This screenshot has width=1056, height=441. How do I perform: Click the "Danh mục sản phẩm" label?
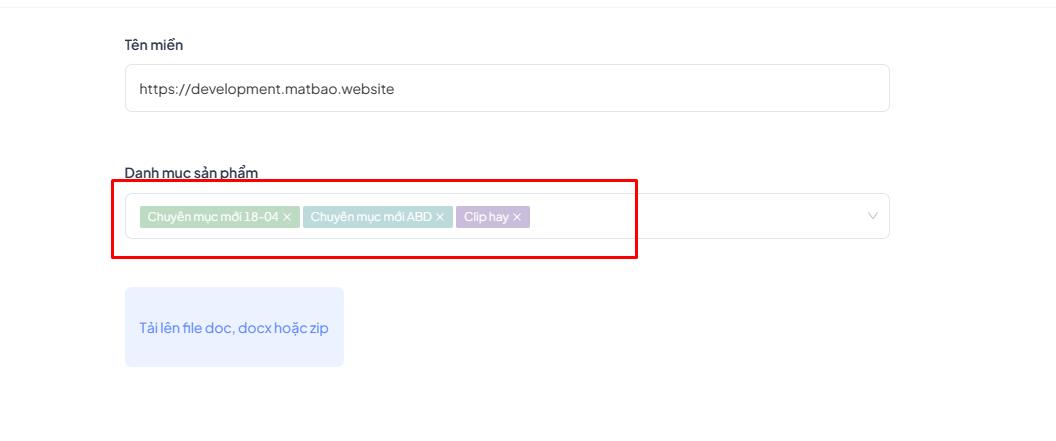(191, 173)
